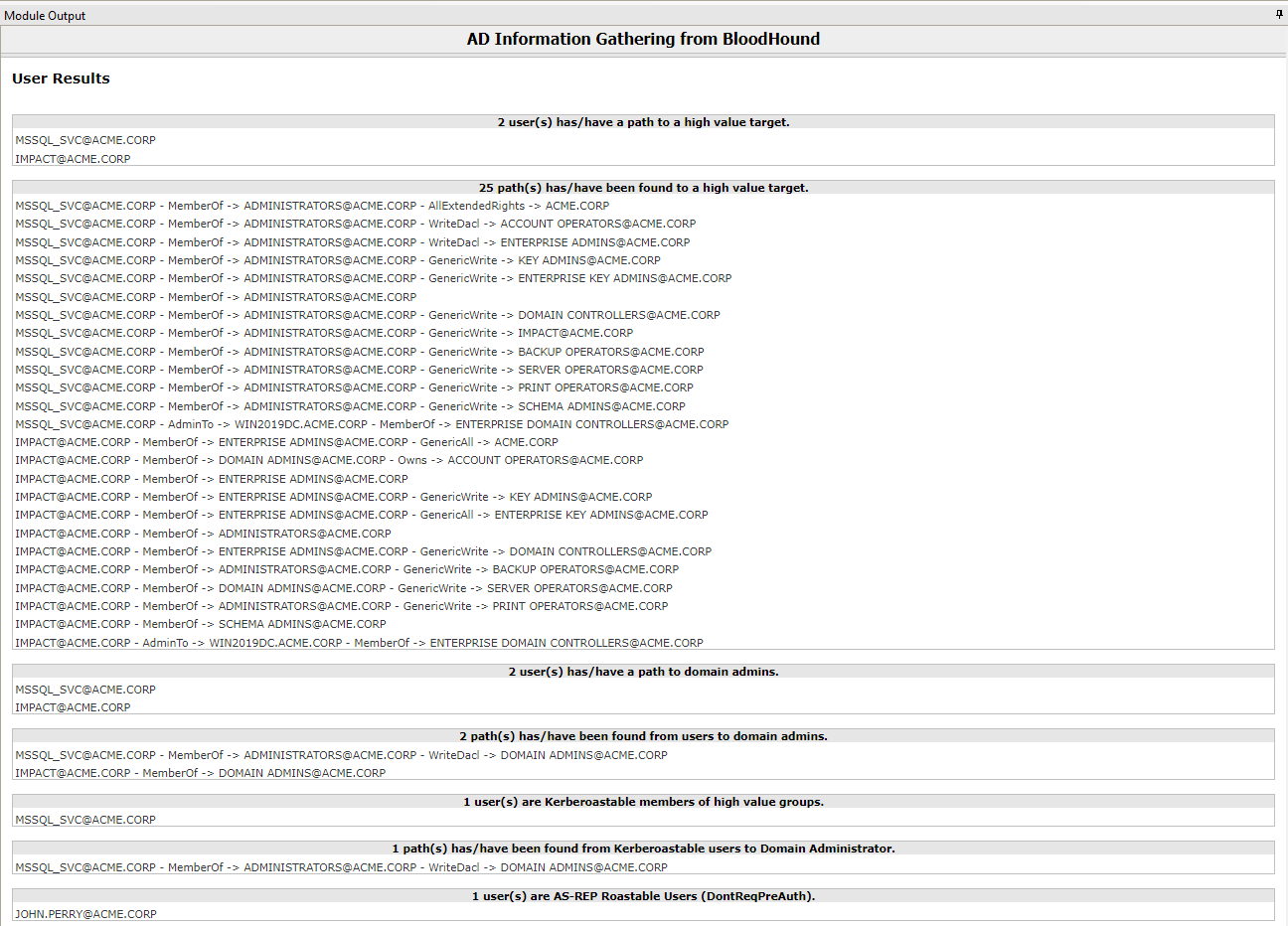Select the IMPACT AdminTo WIN2019DC path row

click(359, 643)
